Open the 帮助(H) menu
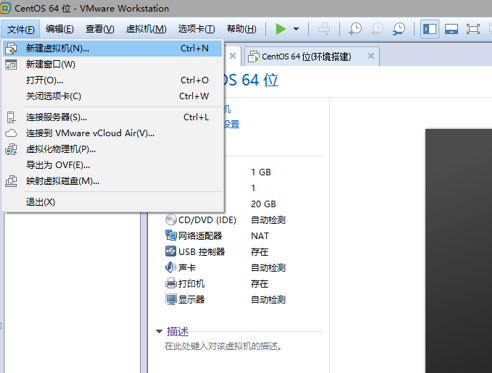 [x=241, y=29]
